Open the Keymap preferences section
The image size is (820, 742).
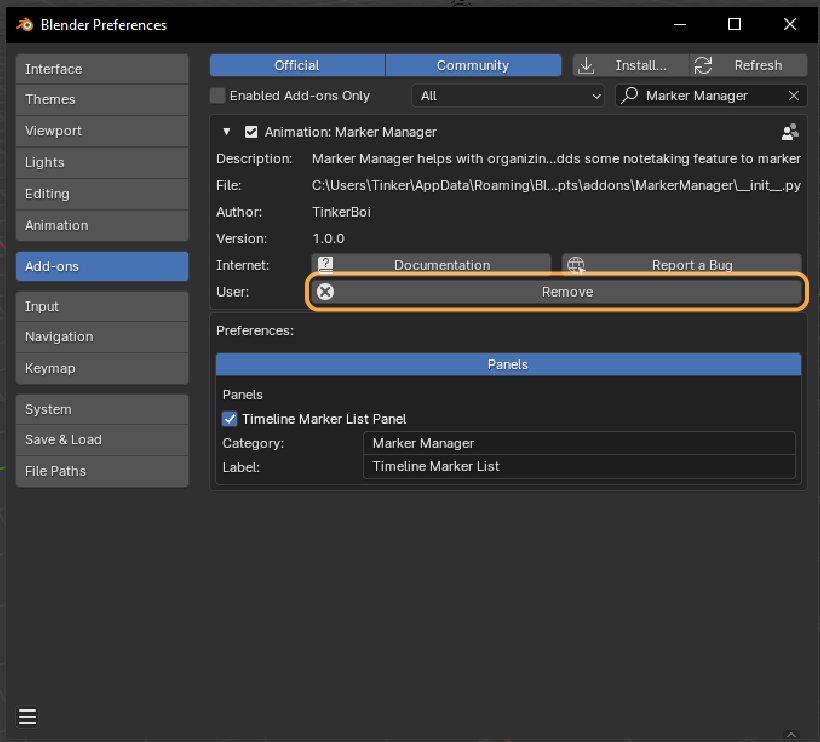(102, 368)
